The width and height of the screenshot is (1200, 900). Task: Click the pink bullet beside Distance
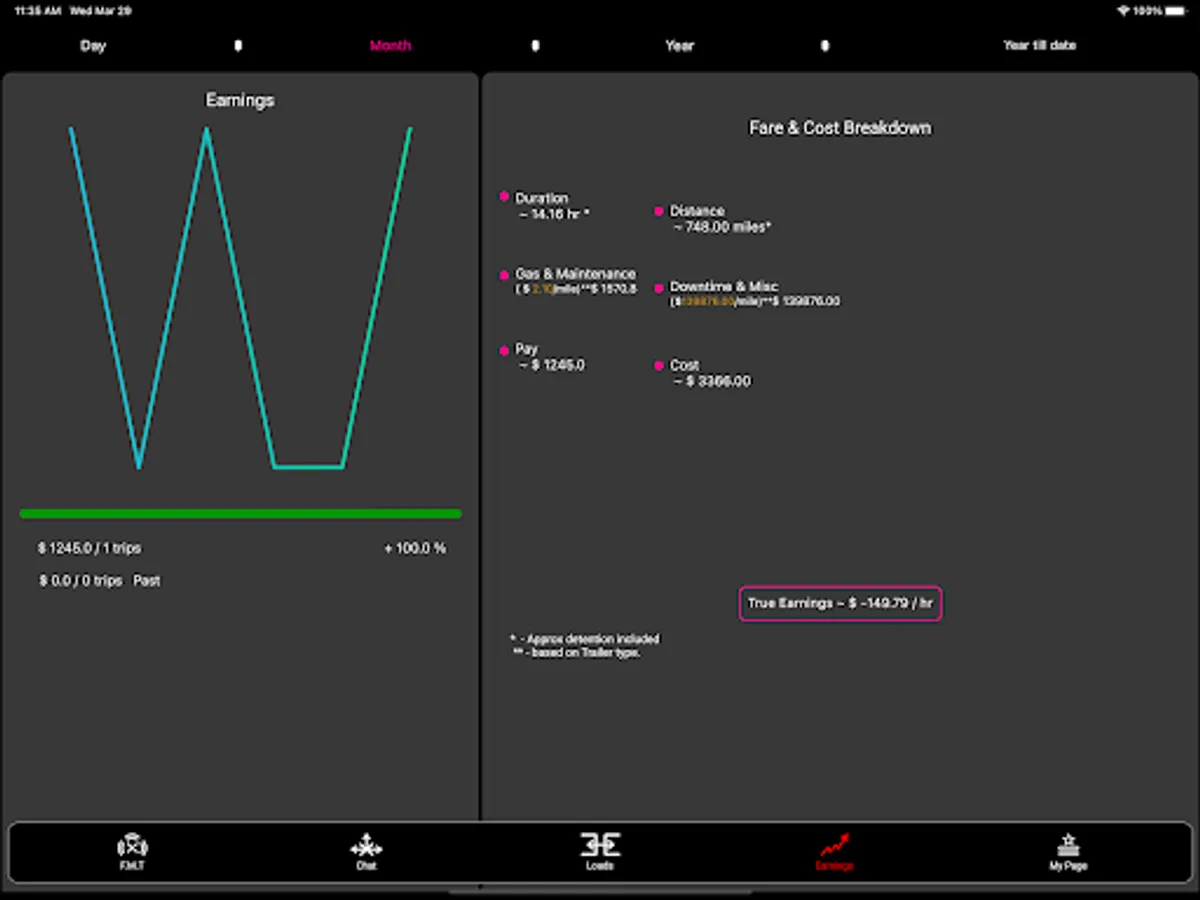pyautogui.click(x=659, y=211)
